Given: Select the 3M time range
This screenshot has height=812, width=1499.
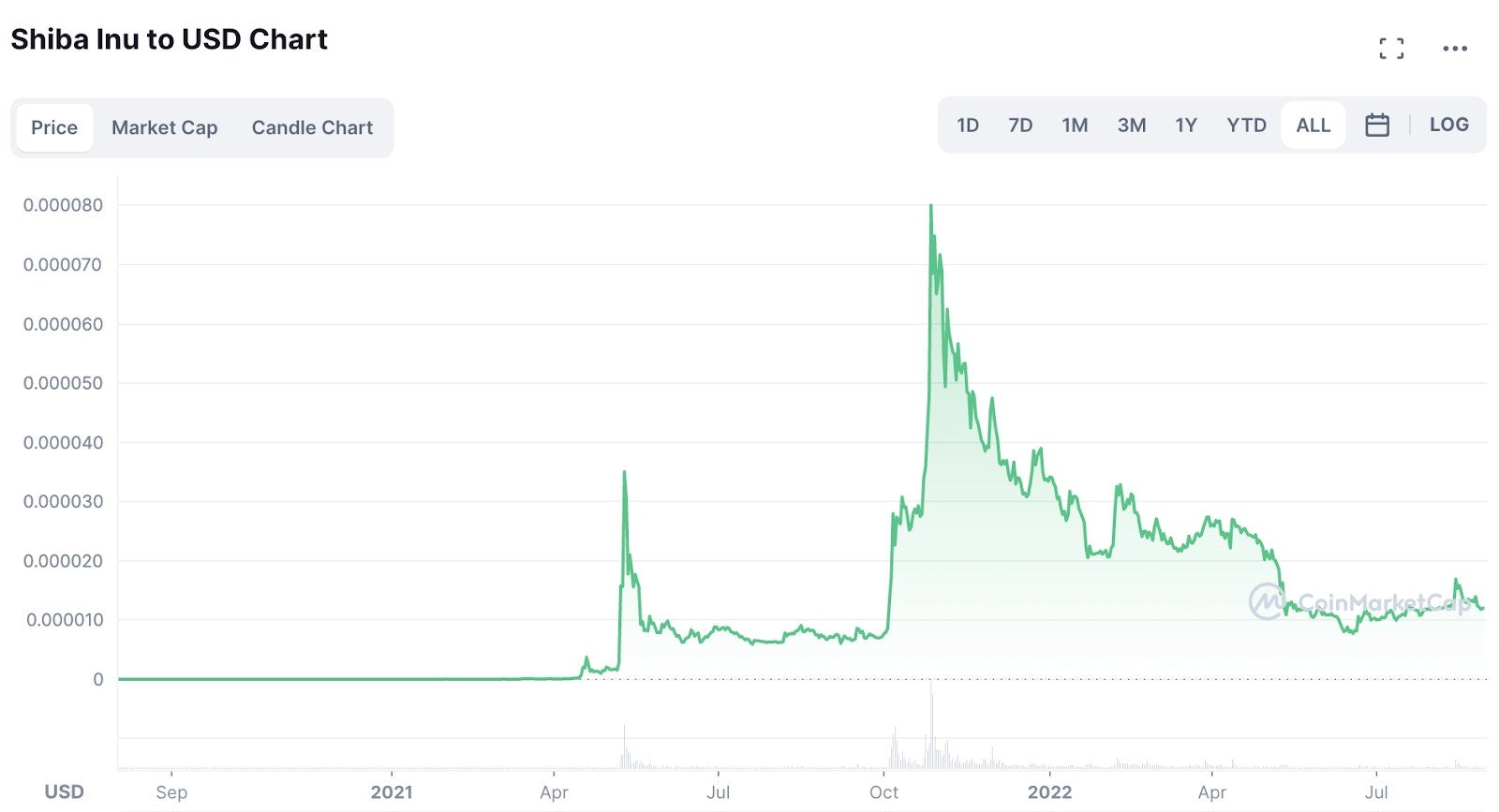Looking at the screenshot, I should coord(1131,125).
